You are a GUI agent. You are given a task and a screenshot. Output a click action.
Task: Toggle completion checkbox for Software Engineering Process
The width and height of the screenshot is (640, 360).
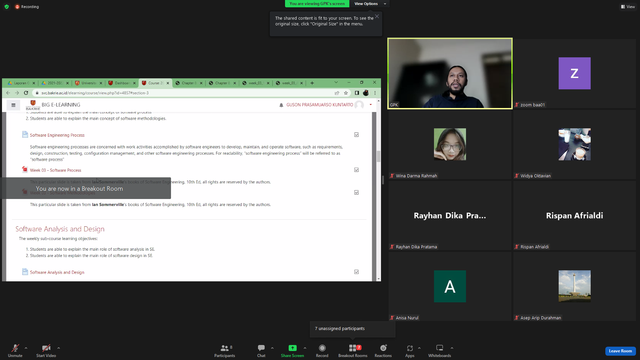click(x=356, y=135)
